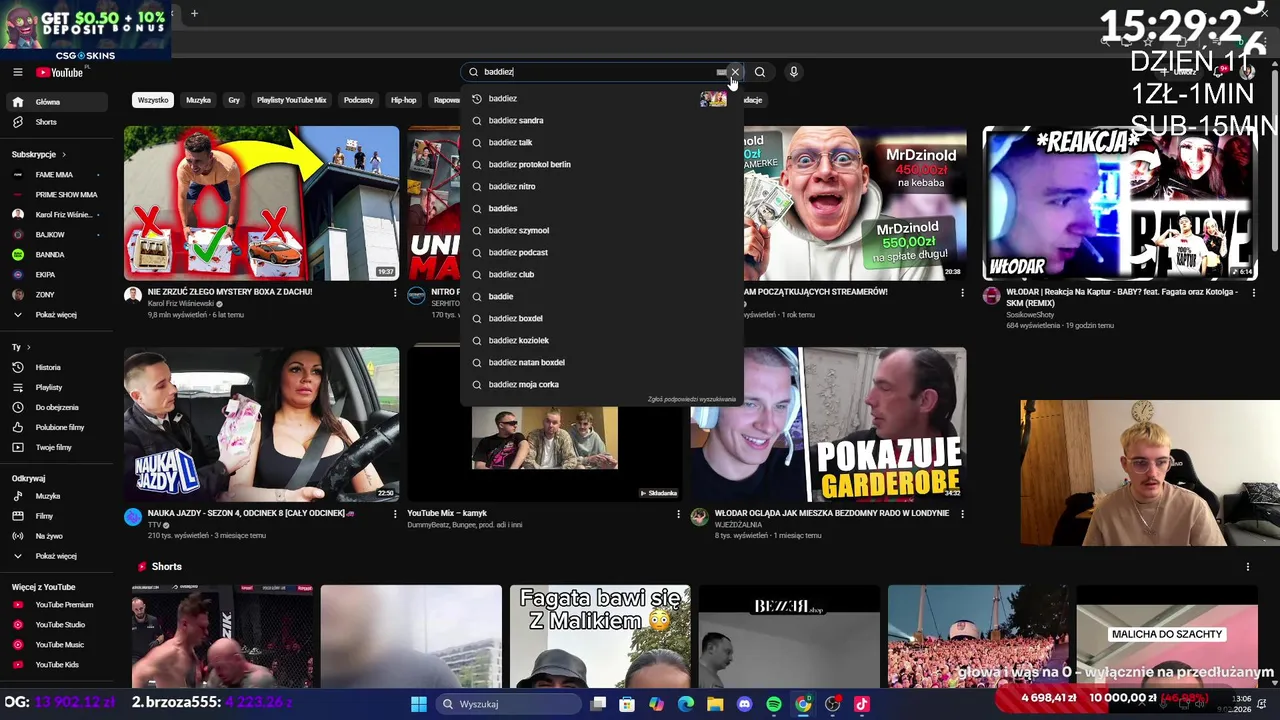Select the Podcasty filter chip

click(x=358, y=100)
